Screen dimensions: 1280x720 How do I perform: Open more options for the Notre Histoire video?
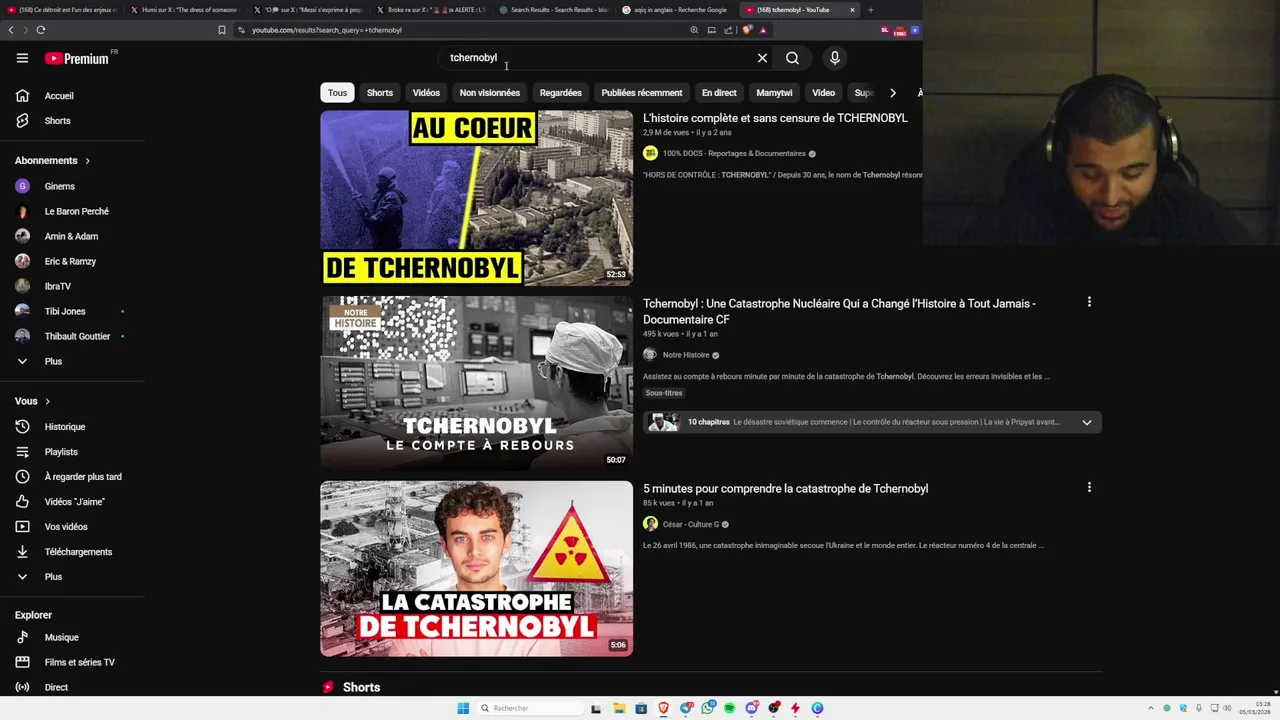pyautogui.click(x=1089, y=302)
